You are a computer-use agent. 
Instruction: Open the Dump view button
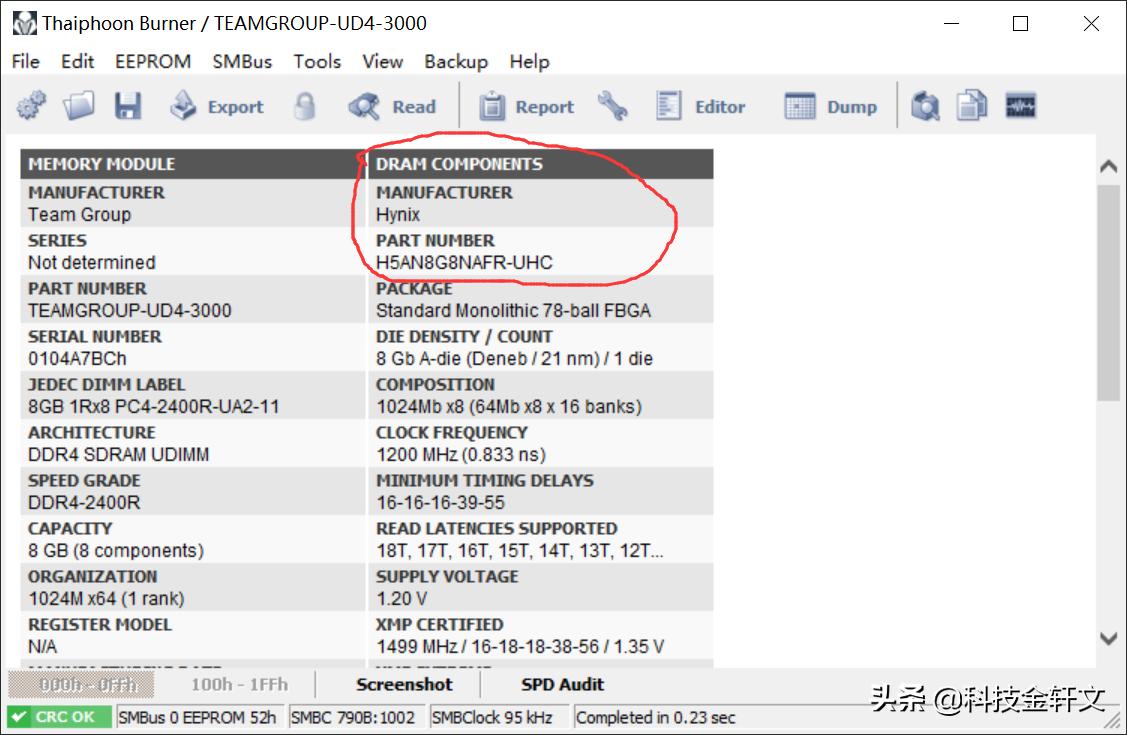click(830, 106)
